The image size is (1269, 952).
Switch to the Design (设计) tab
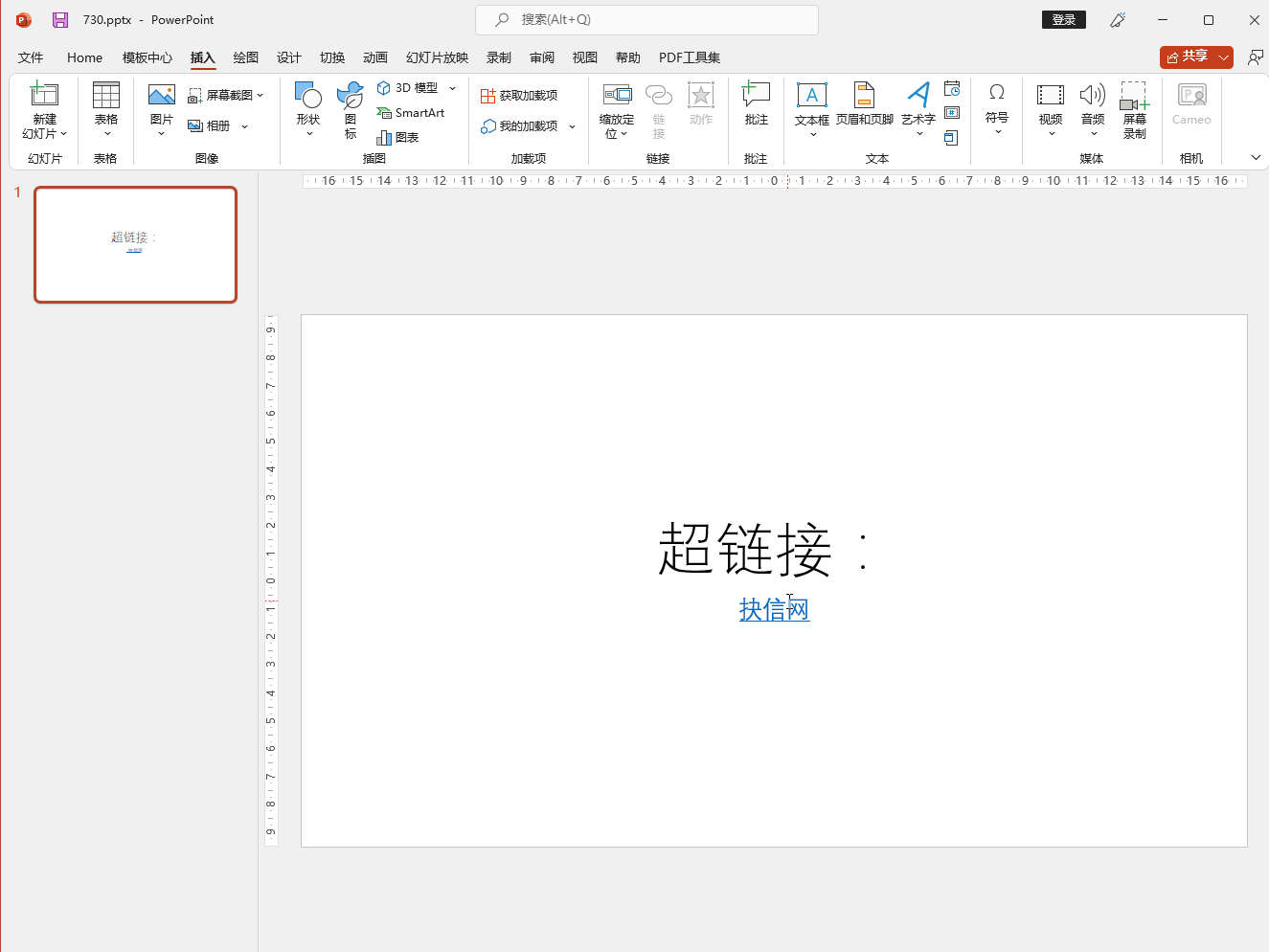pos(289,57)
